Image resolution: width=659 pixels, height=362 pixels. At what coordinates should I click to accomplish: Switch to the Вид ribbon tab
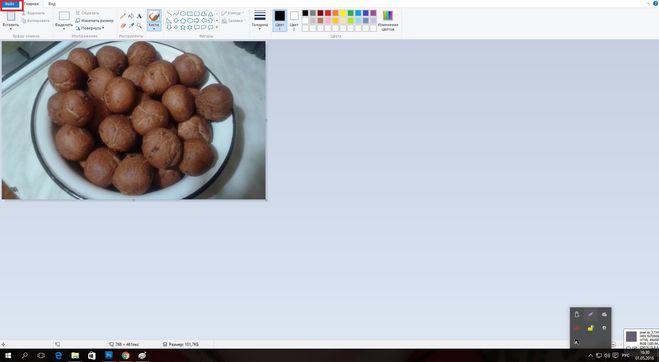click(52, 4)
